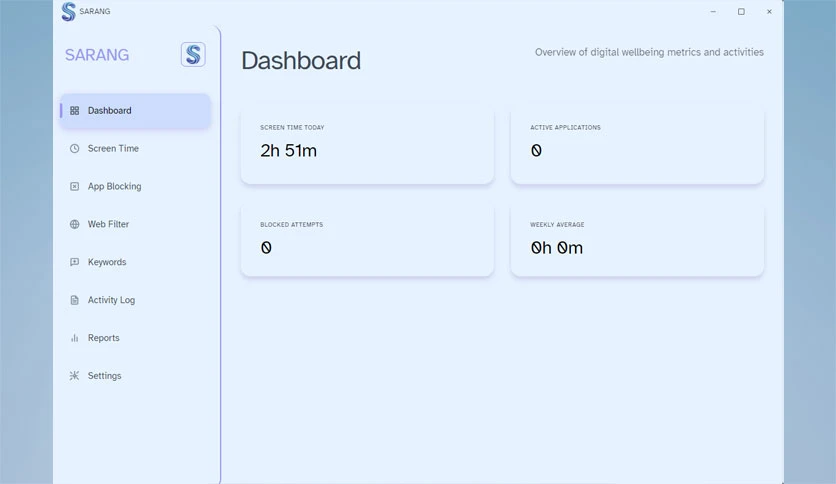Click the App Blocking square-x icon
The height and width of the screenshot is (484, 836).
[75, 186]
